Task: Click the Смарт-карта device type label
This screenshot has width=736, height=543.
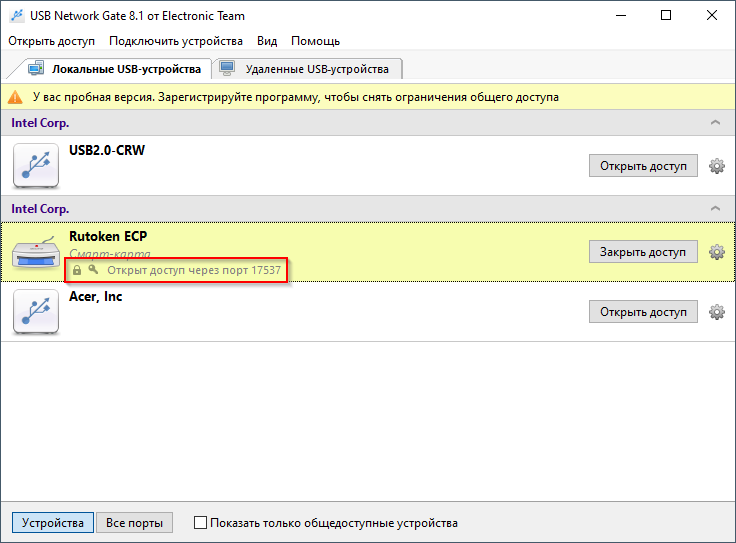Action: pos(110,254)
